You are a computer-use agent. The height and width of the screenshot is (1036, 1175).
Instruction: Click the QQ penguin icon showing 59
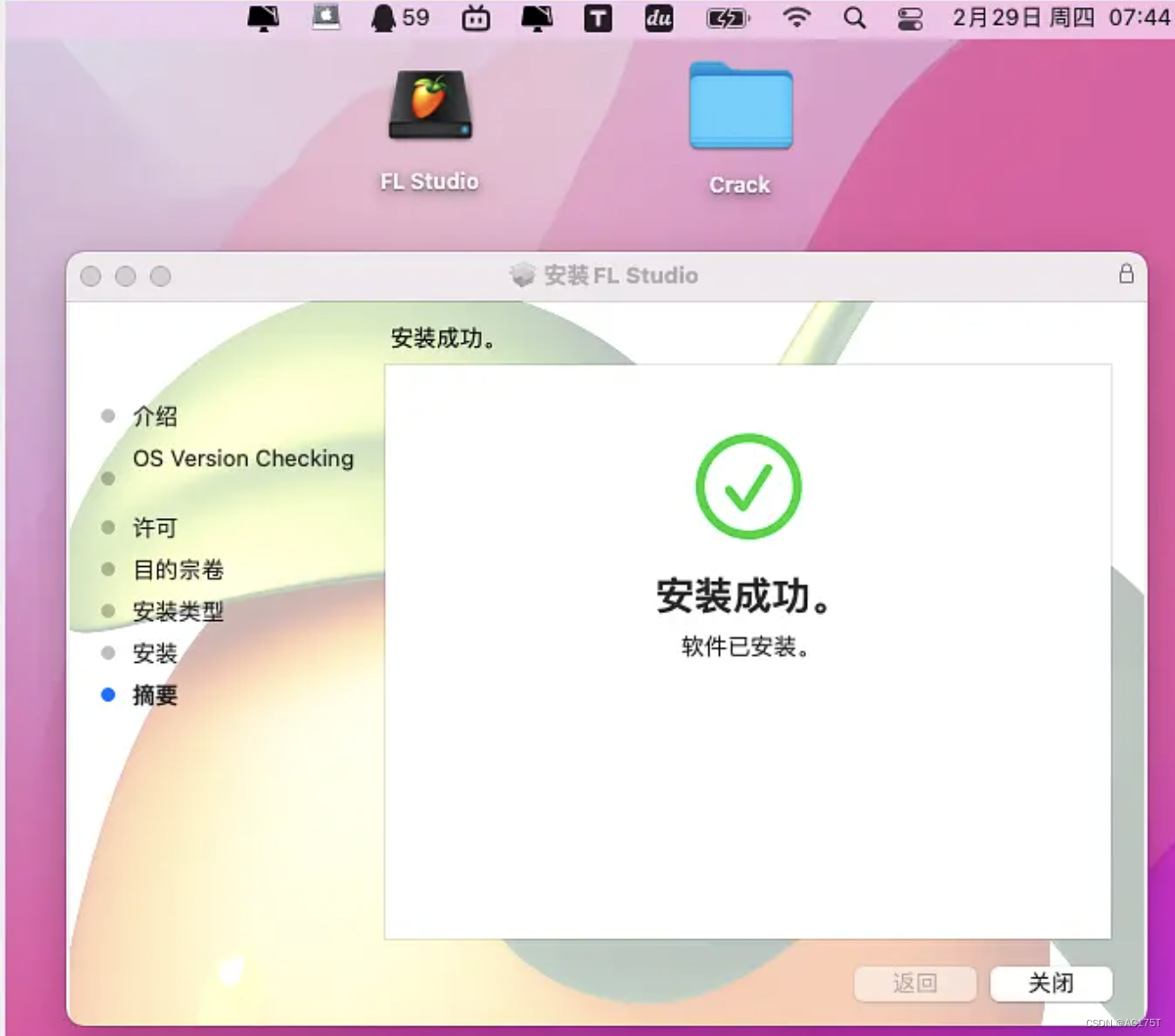399,18
